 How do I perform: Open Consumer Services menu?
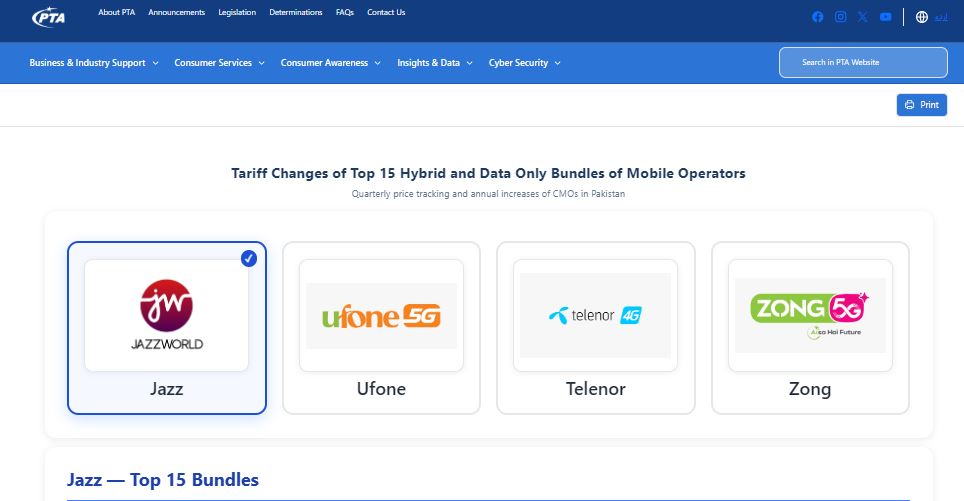coord(213,63)
